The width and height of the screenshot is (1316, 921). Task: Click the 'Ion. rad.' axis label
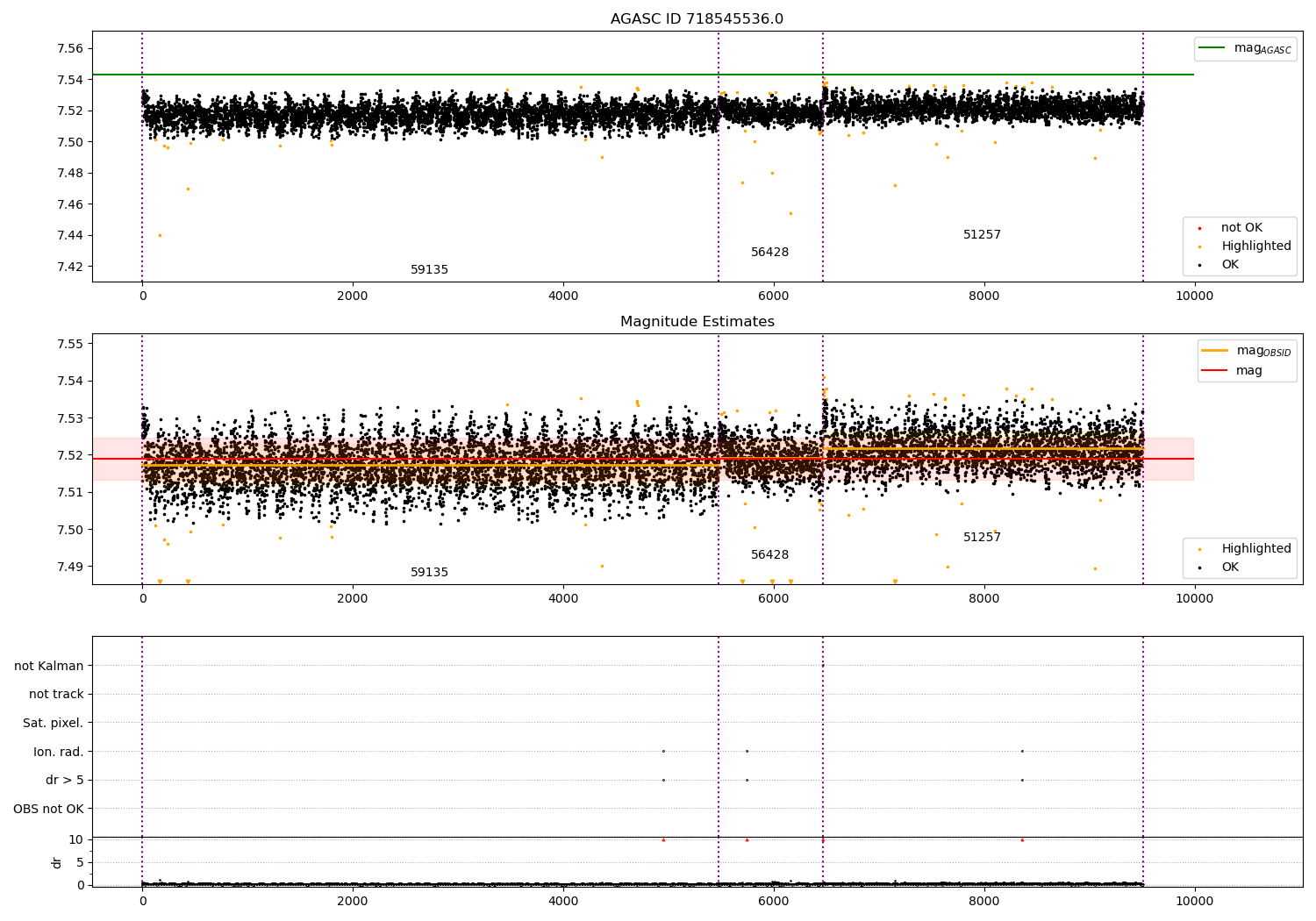(59, 753)
